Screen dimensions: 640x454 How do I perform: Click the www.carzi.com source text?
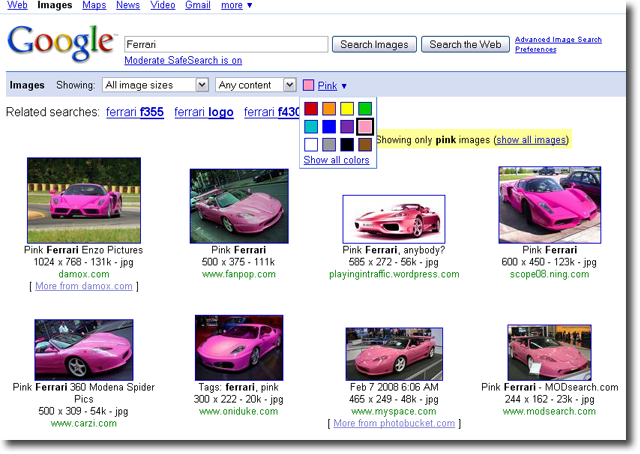(84, 424)
